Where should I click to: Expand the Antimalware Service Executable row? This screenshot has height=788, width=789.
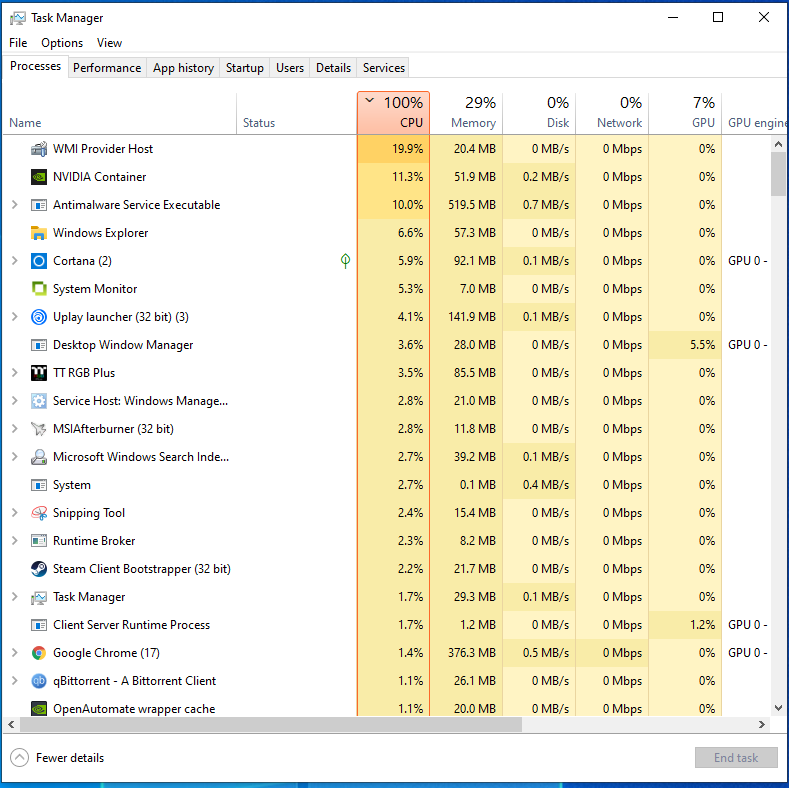(15, 205)
